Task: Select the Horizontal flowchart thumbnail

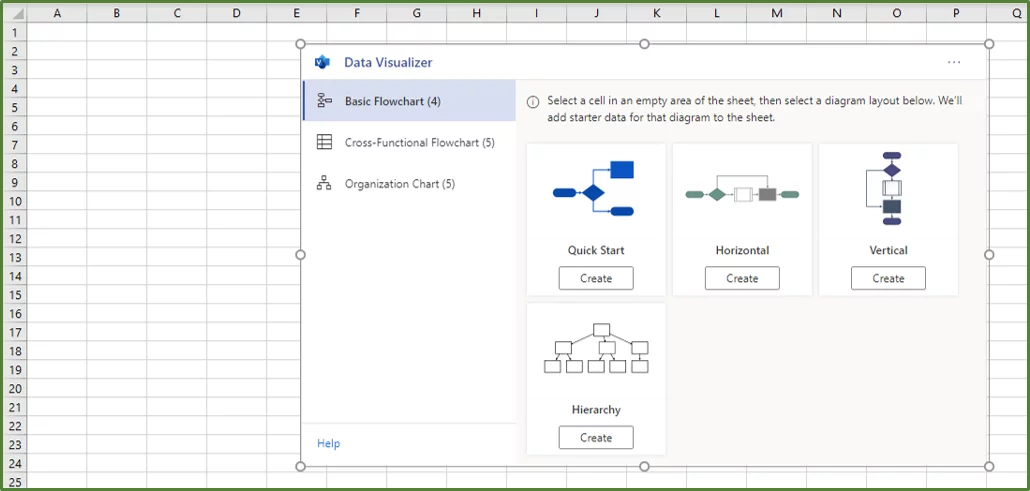Action: (x=741, y=194)
